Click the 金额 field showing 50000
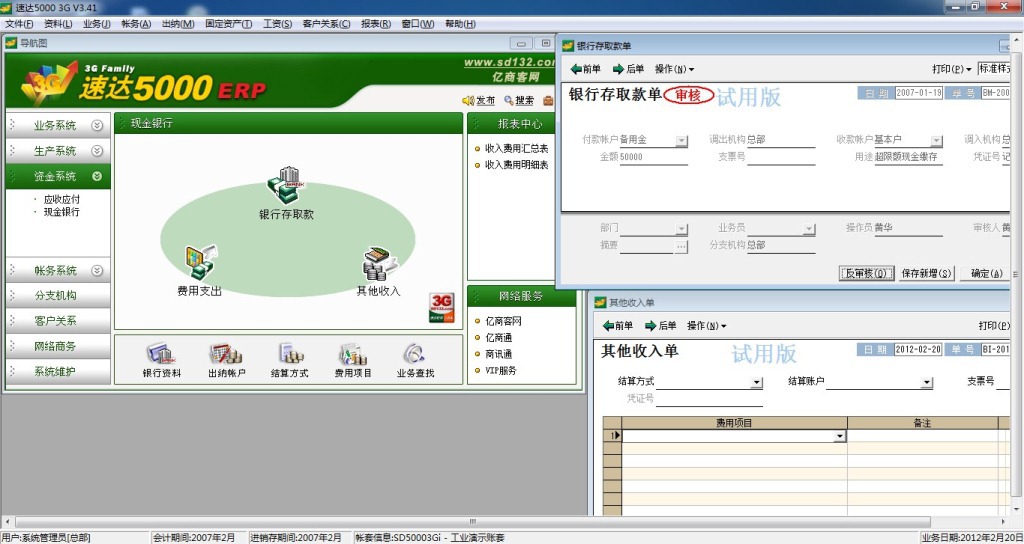Screen dimensions: 1024x544 (x=654, y=157)
